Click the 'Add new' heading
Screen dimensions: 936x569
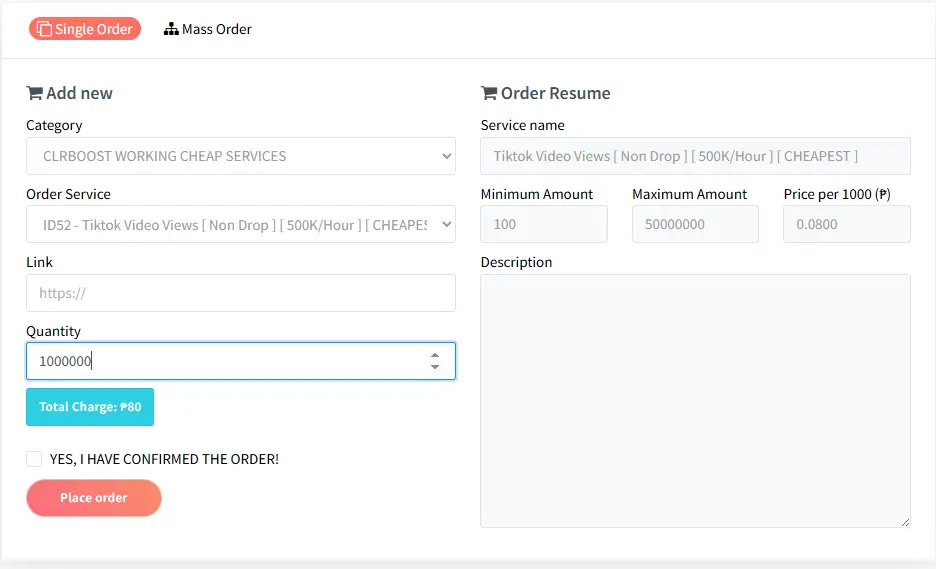point(79,93)
